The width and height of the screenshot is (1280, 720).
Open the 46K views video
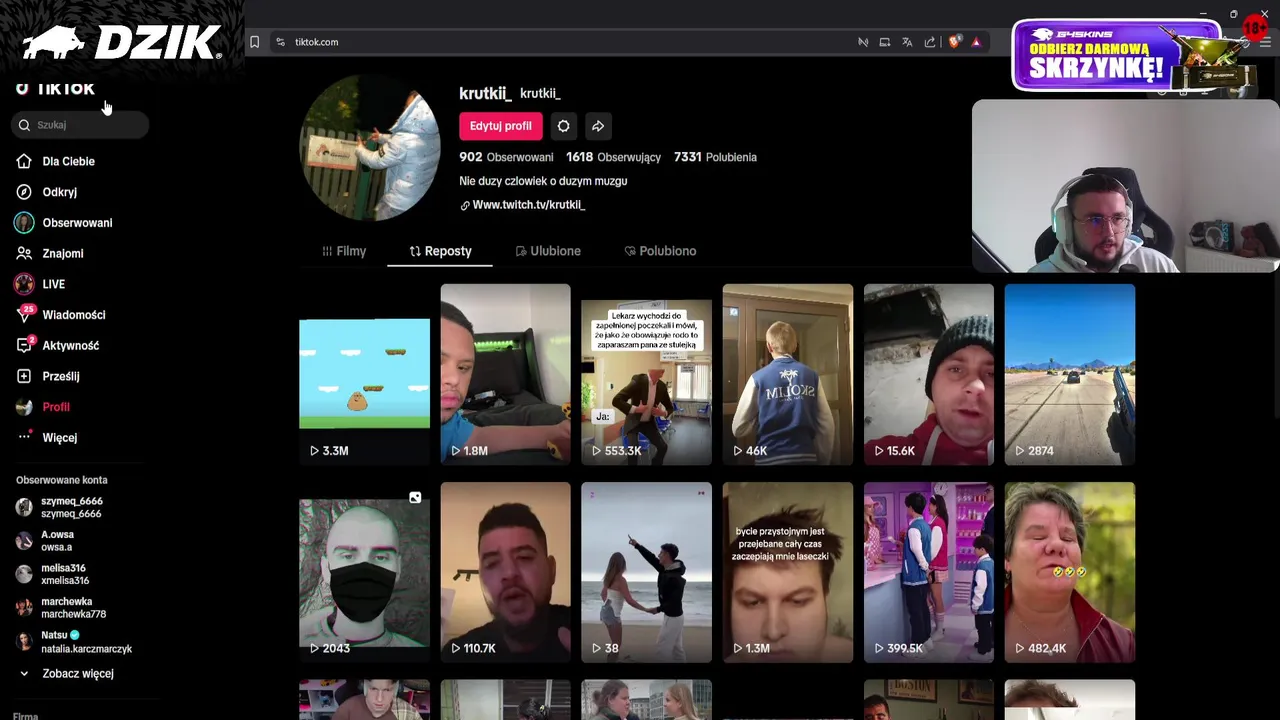pos(787,375)
